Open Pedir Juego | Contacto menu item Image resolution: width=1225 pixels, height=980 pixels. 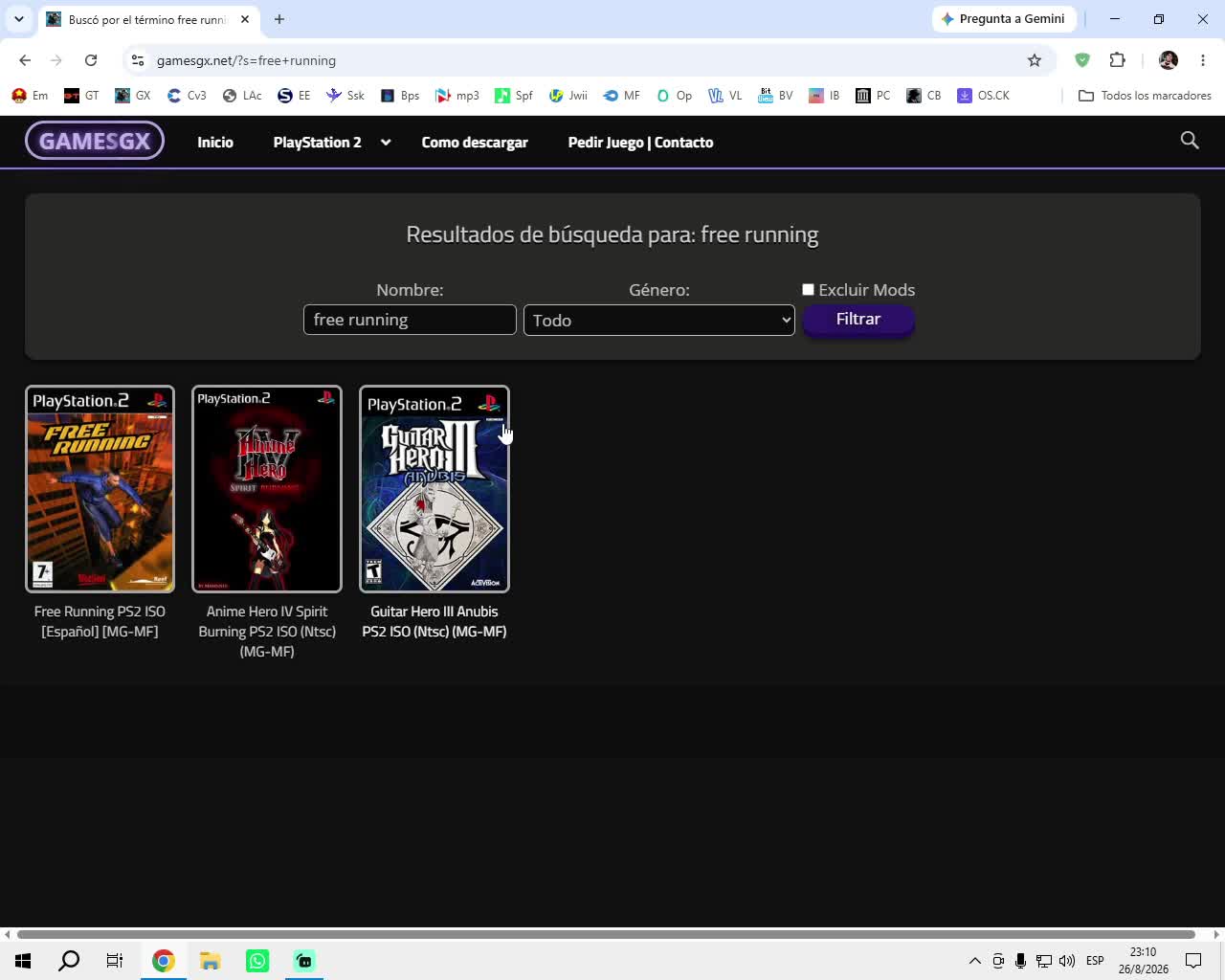[640, 142]
